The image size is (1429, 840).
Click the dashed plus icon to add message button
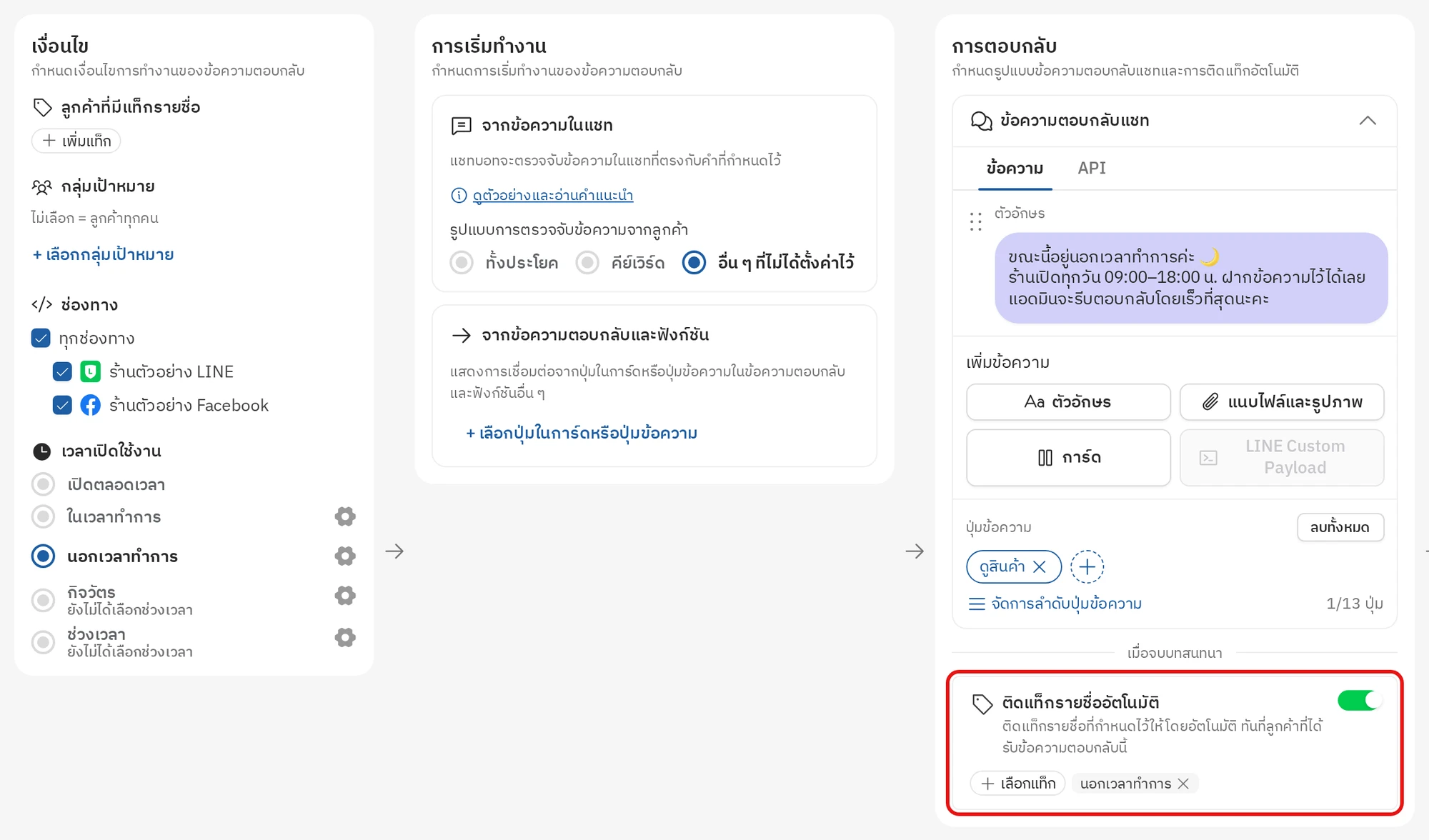click(x=1087, y=567)
